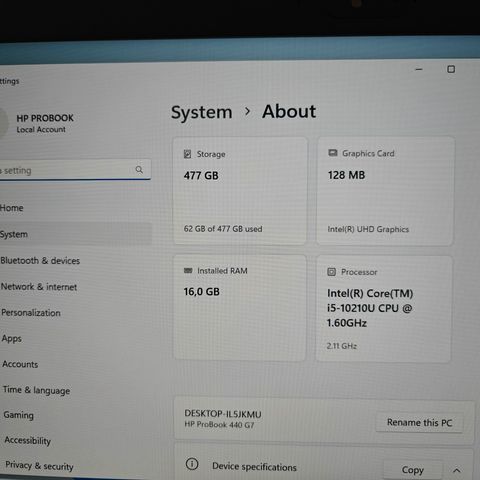
Task: Focus the Find a setting search box
Action: (x=75, y=170)
